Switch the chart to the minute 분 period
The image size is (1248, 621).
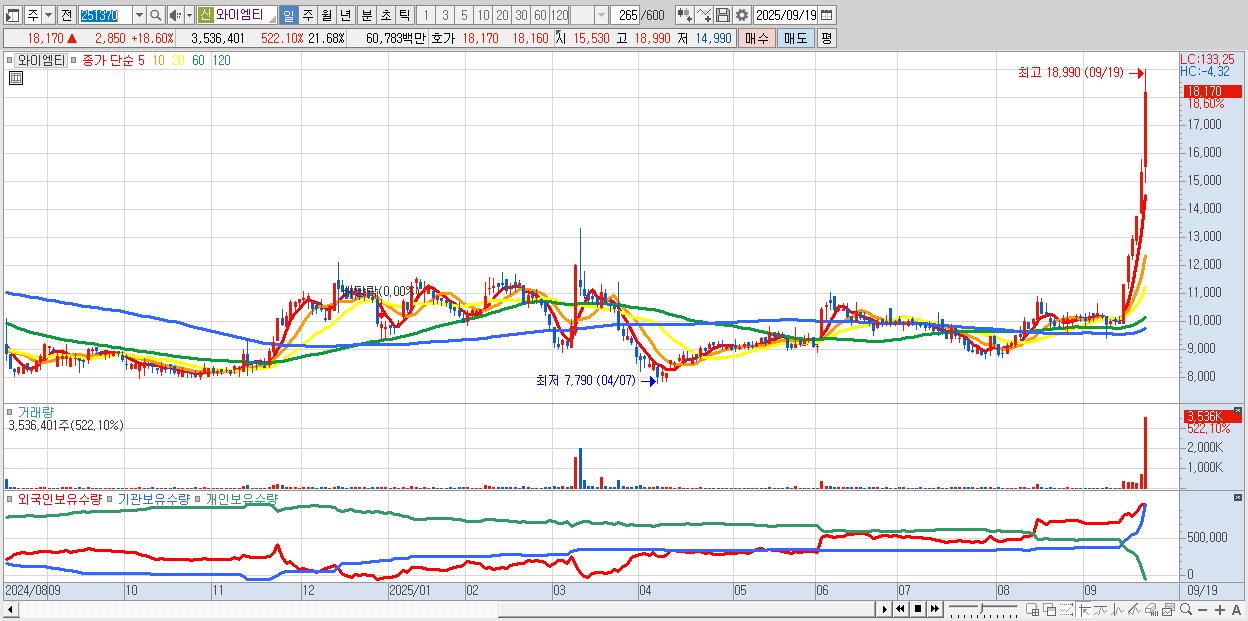365,15
